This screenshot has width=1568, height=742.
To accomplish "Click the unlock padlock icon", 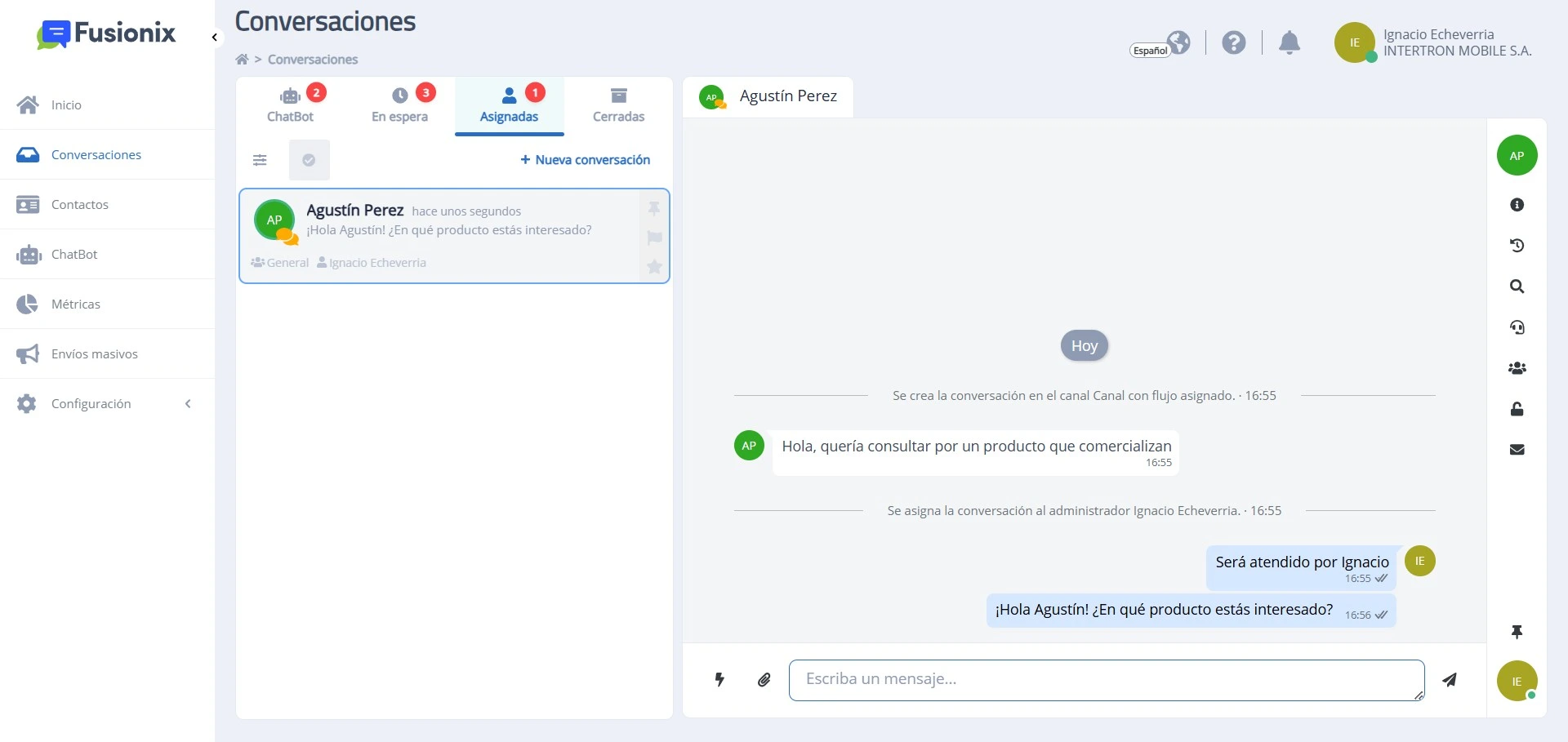I will pyautogui.click(x=1517, y=409).
